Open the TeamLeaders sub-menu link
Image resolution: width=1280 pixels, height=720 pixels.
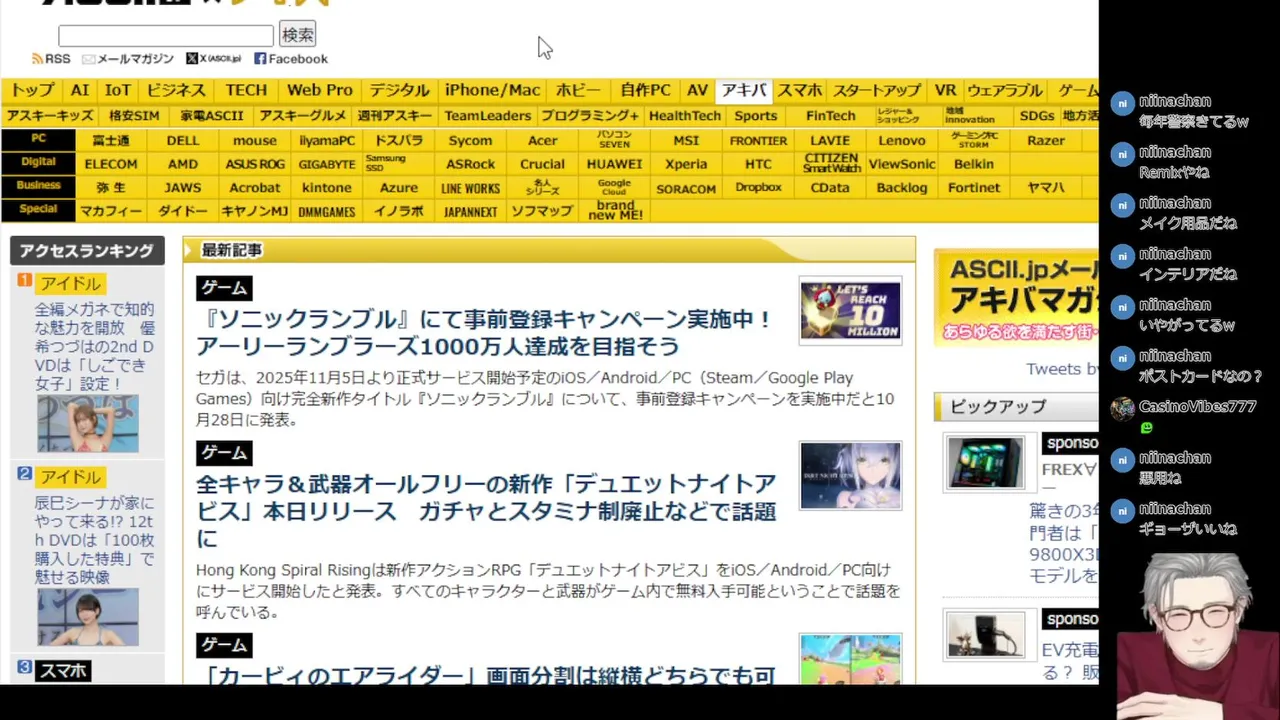point(488,116)
